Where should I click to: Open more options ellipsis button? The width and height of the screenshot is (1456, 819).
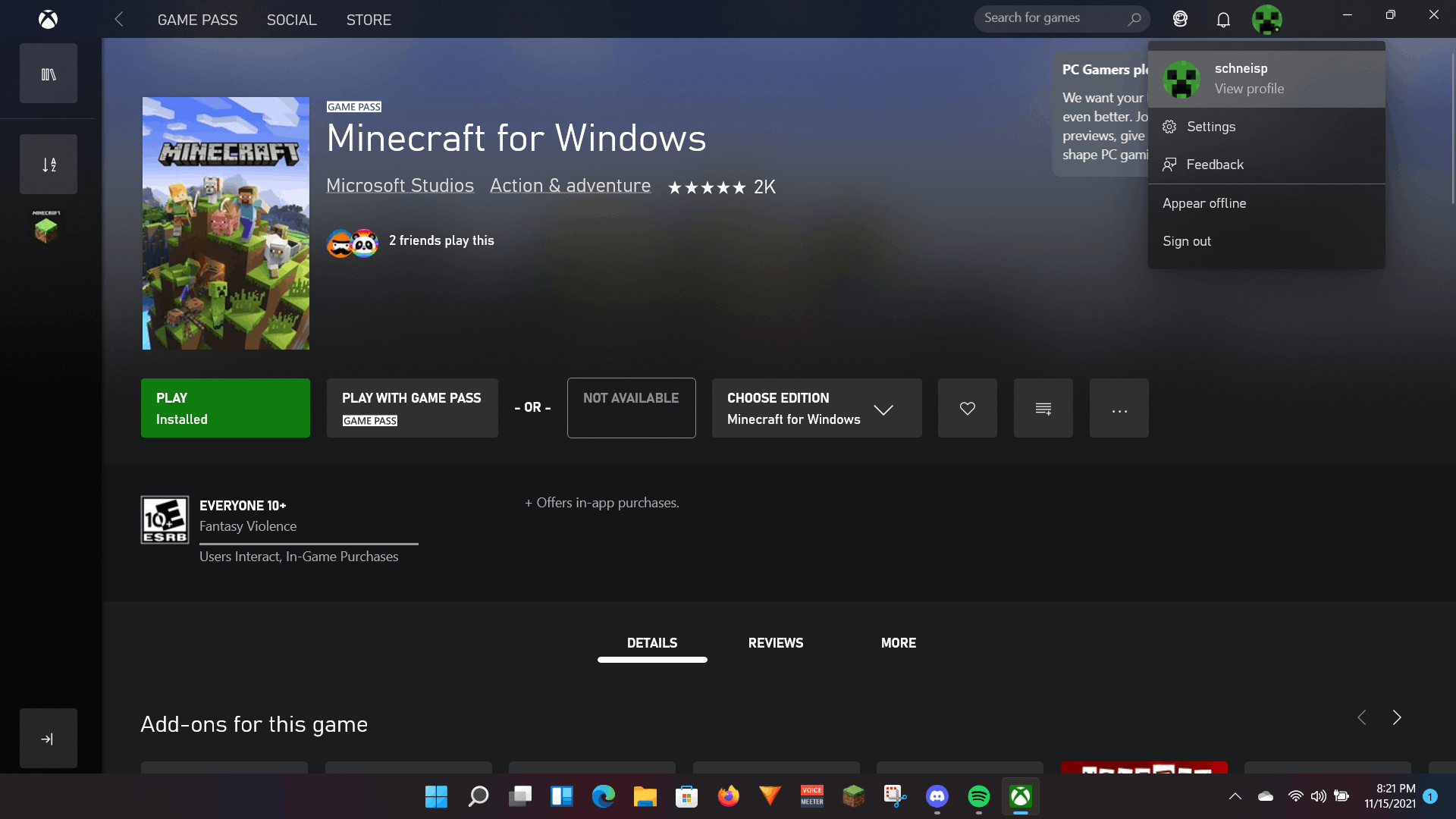tap(1119, 408)
